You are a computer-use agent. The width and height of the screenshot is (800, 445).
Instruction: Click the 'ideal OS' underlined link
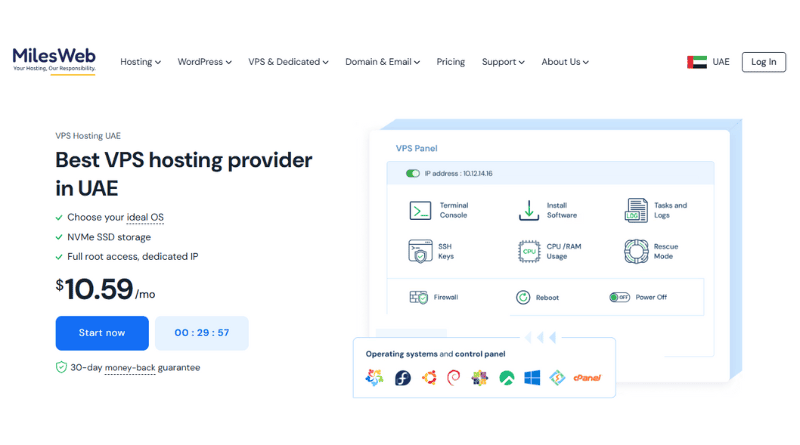click(x=145, y=217)
